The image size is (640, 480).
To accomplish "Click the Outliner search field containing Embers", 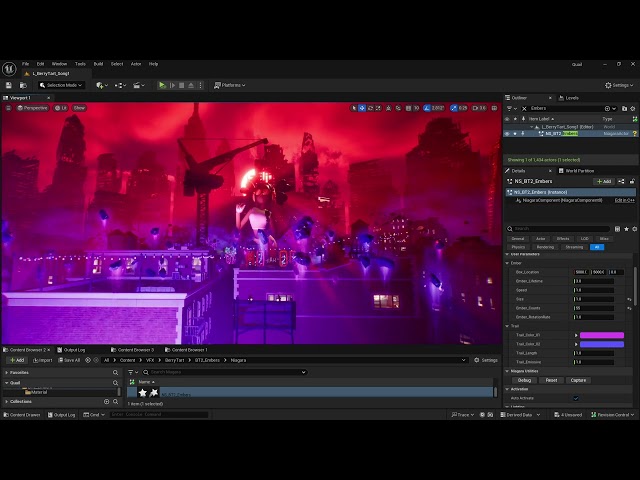I will 565,109.
